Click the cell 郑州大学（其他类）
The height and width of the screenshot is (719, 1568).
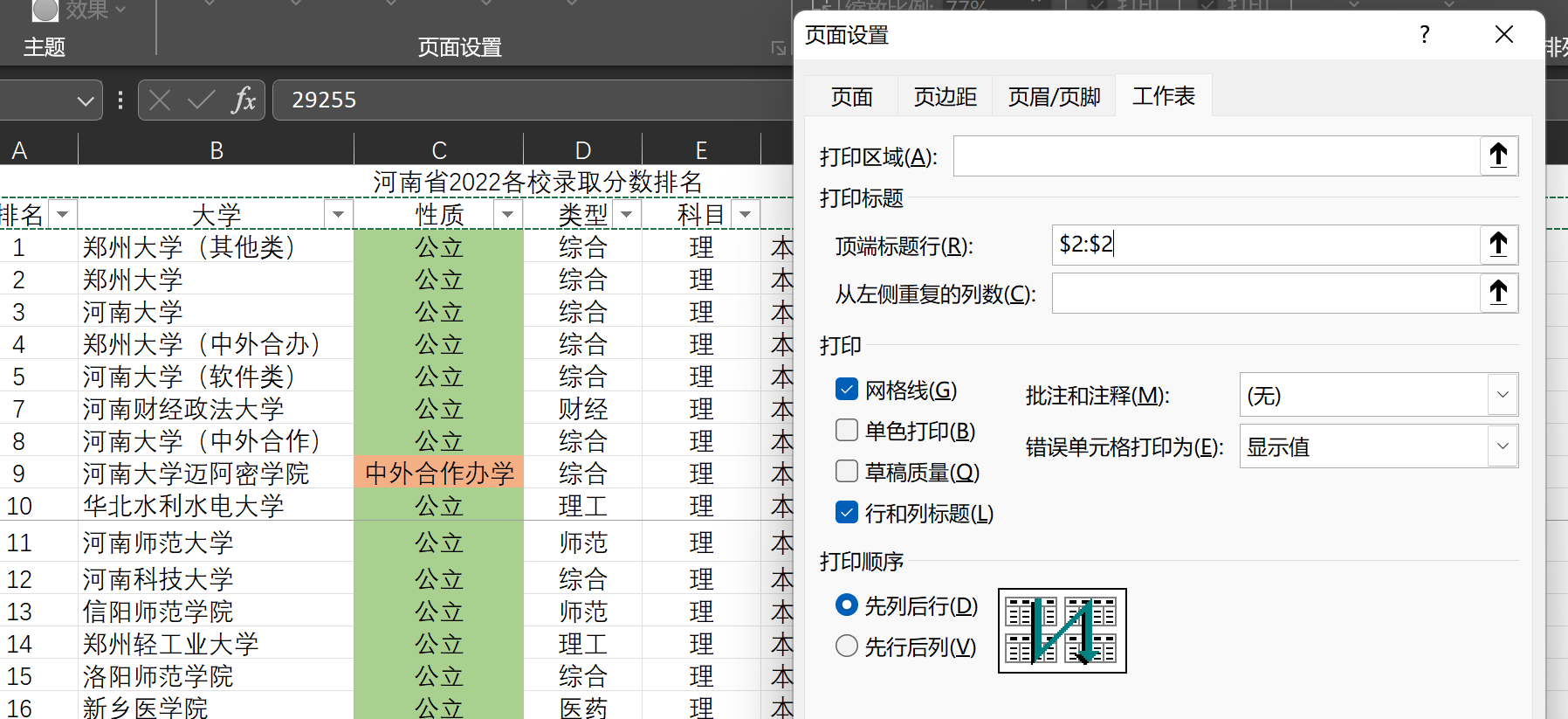tap(217, 247)
